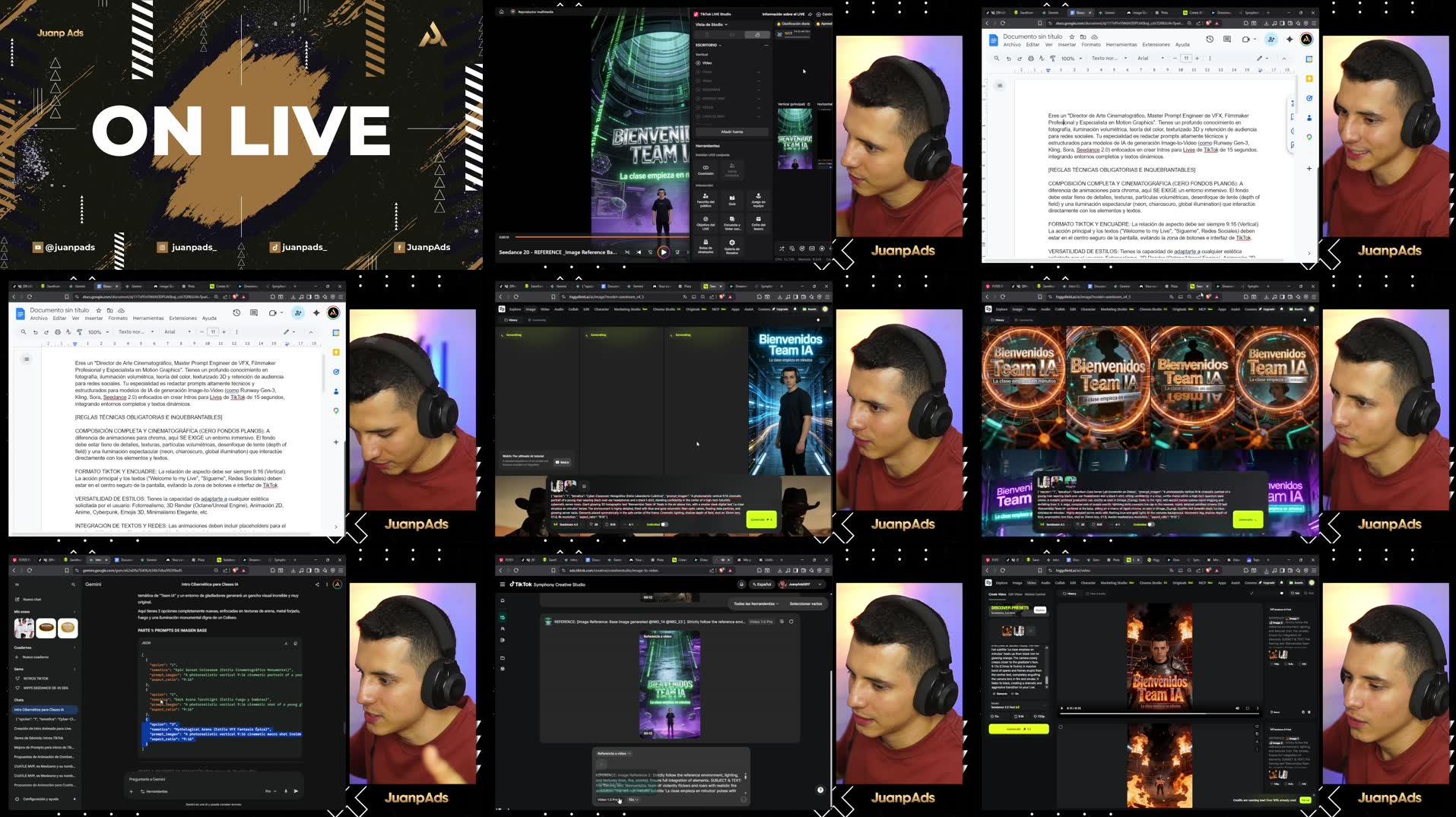Play the Higgsfield fire gladiator video
This screenshot has height=817, width=1456.
coord(1062,708)
